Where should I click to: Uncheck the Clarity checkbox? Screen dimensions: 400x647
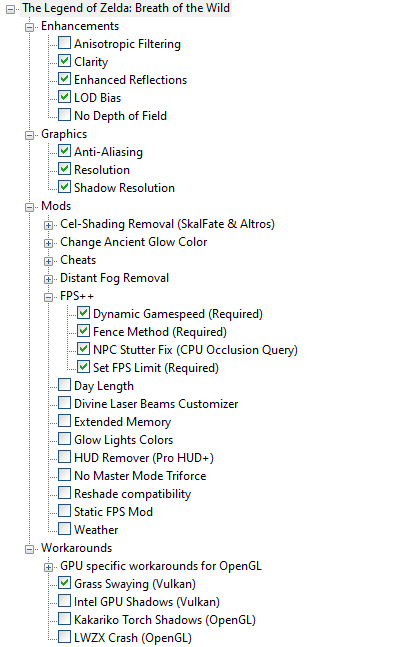click(x=64, y=61)
